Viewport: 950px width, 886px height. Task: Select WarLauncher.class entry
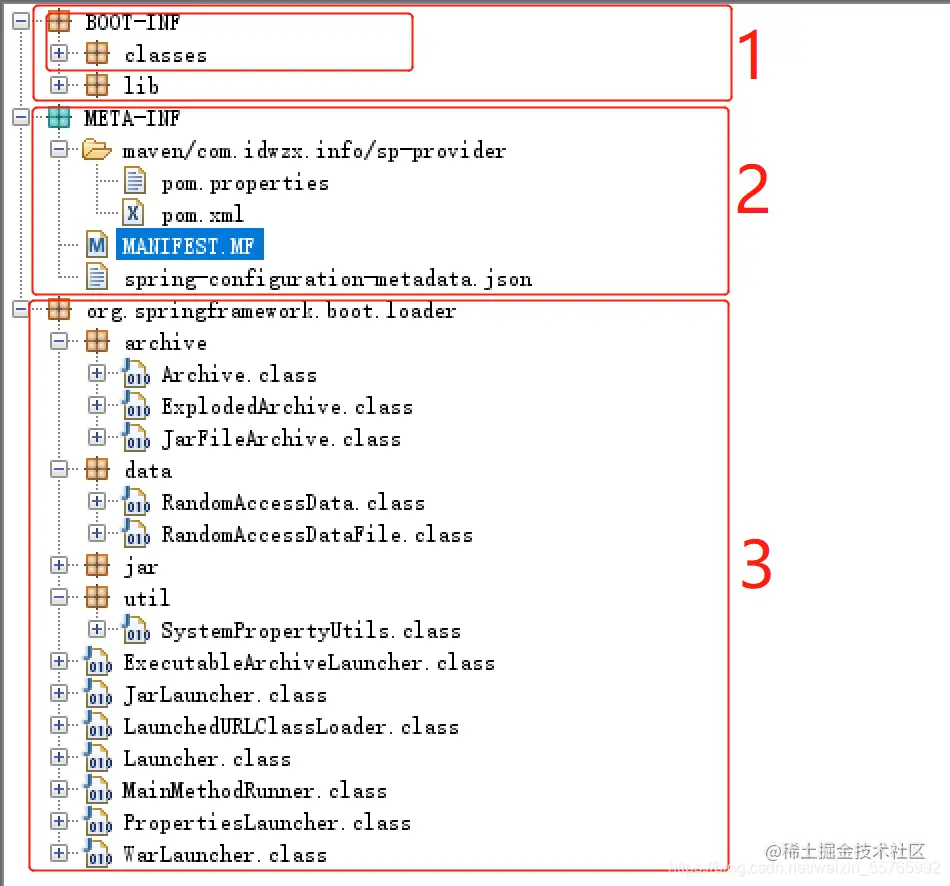225,854
